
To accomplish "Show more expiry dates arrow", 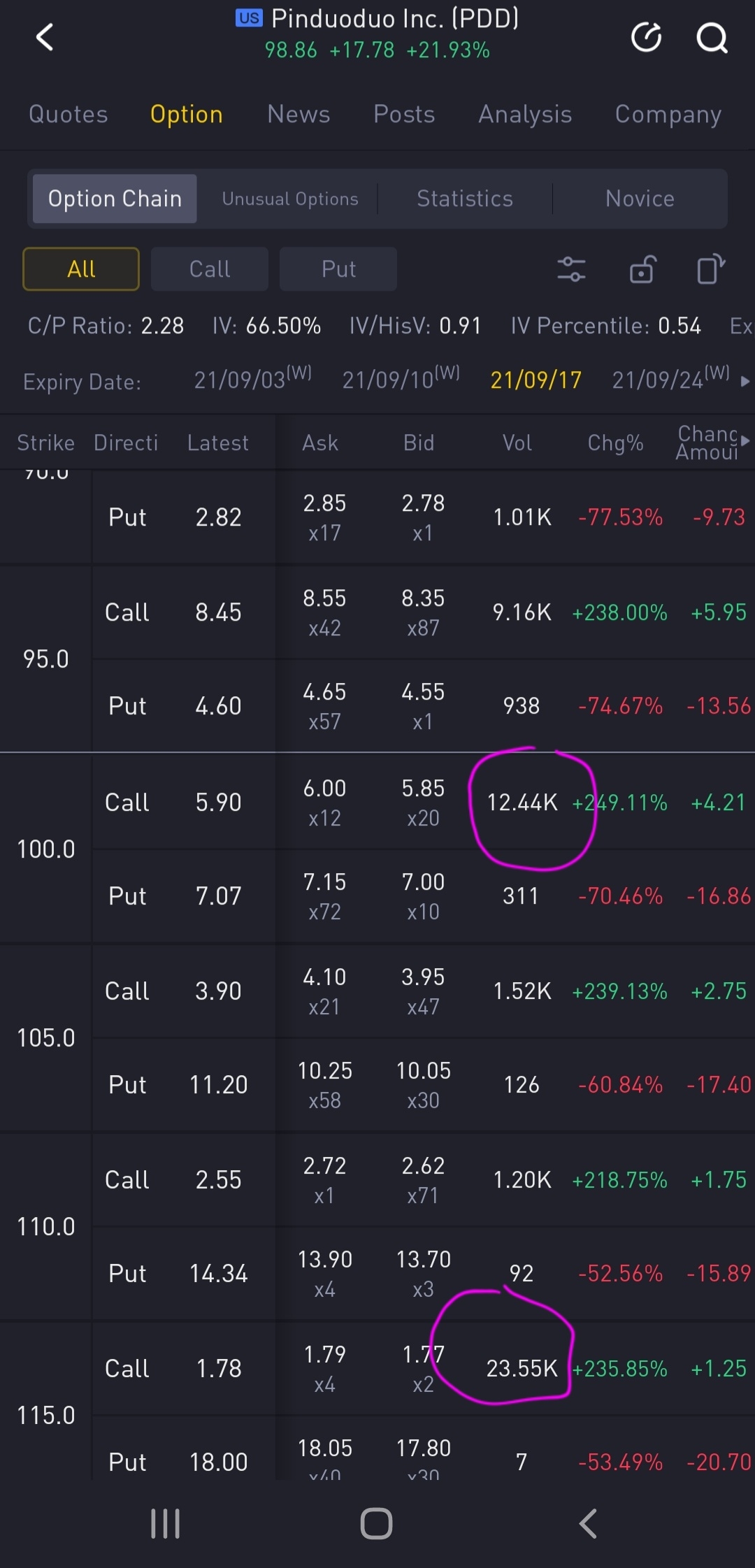I will (745, 382).
